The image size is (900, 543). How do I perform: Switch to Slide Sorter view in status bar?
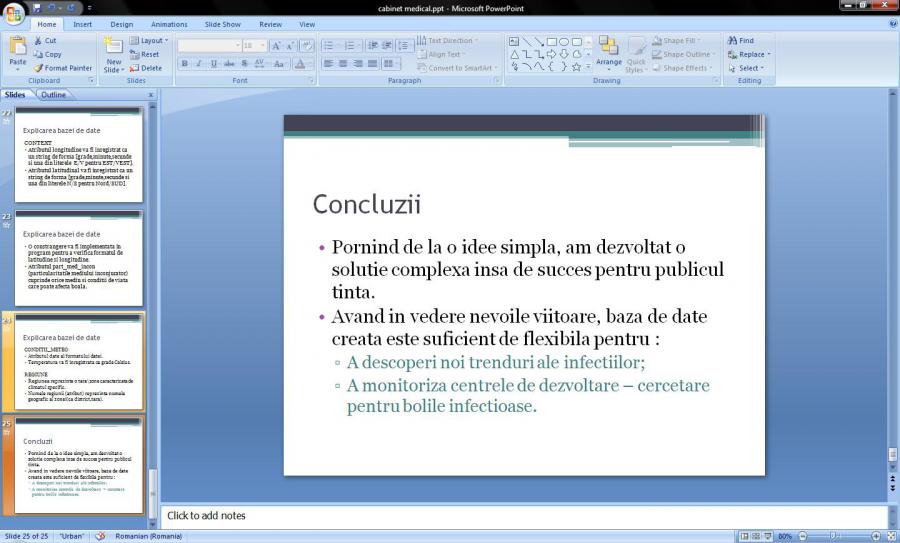tap(756, 536)
